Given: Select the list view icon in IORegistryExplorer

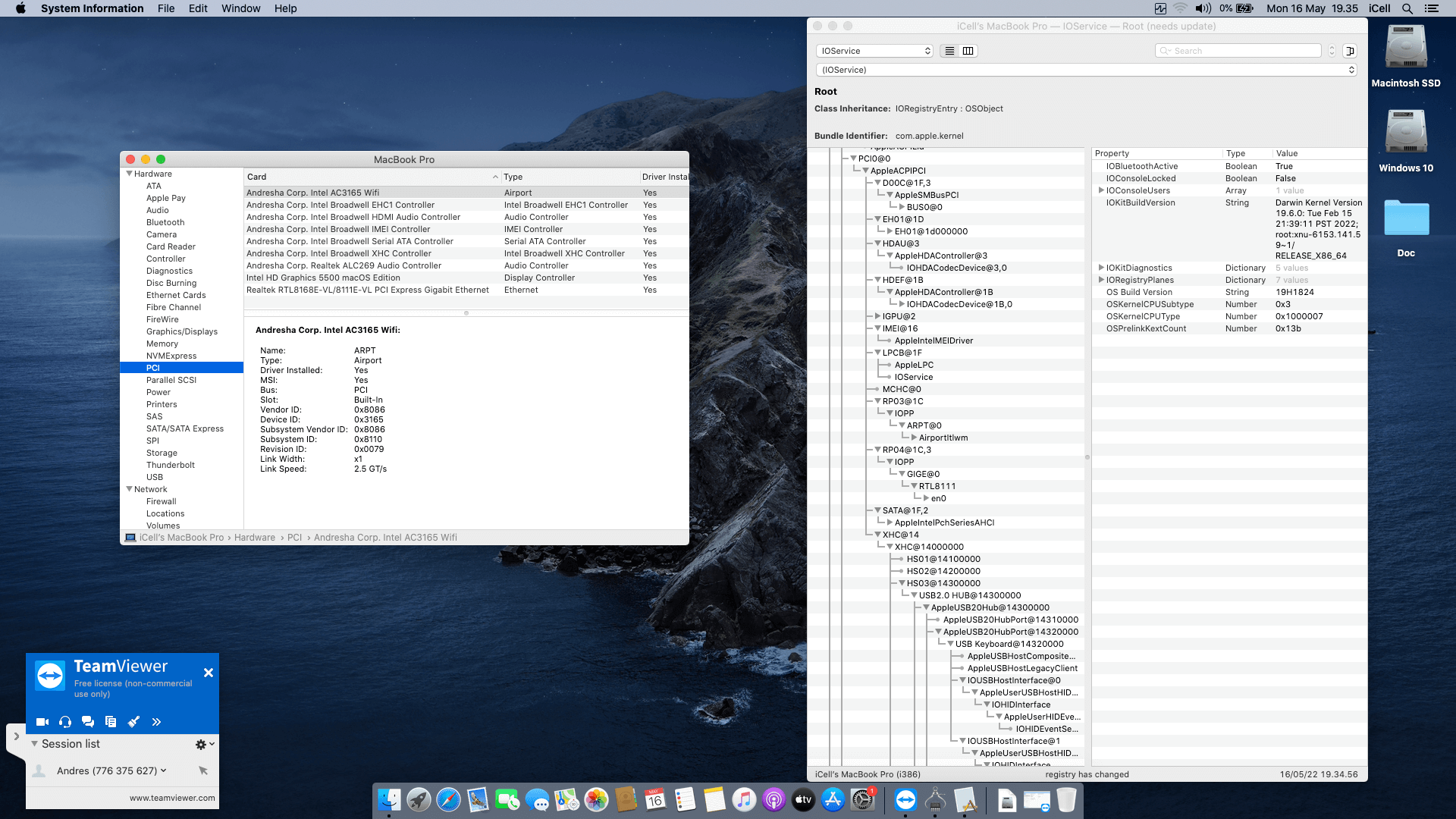Looking at the screenshot, I should coord(949,51).
